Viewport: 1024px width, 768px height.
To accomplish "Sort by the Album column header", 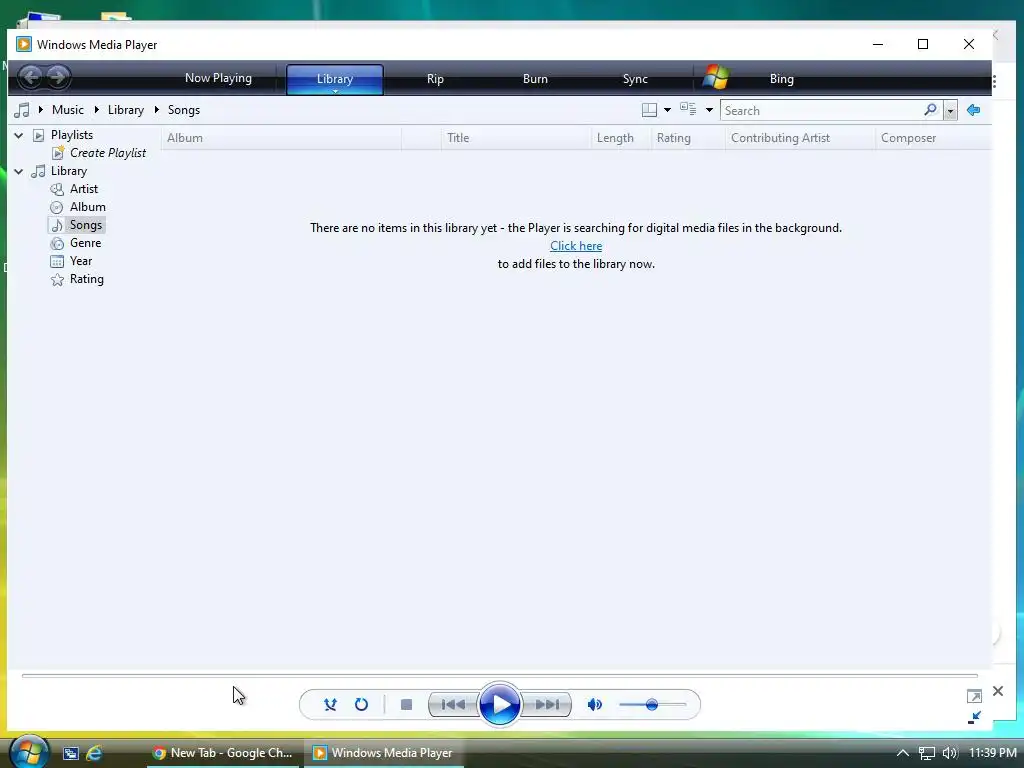I will 281,138.
